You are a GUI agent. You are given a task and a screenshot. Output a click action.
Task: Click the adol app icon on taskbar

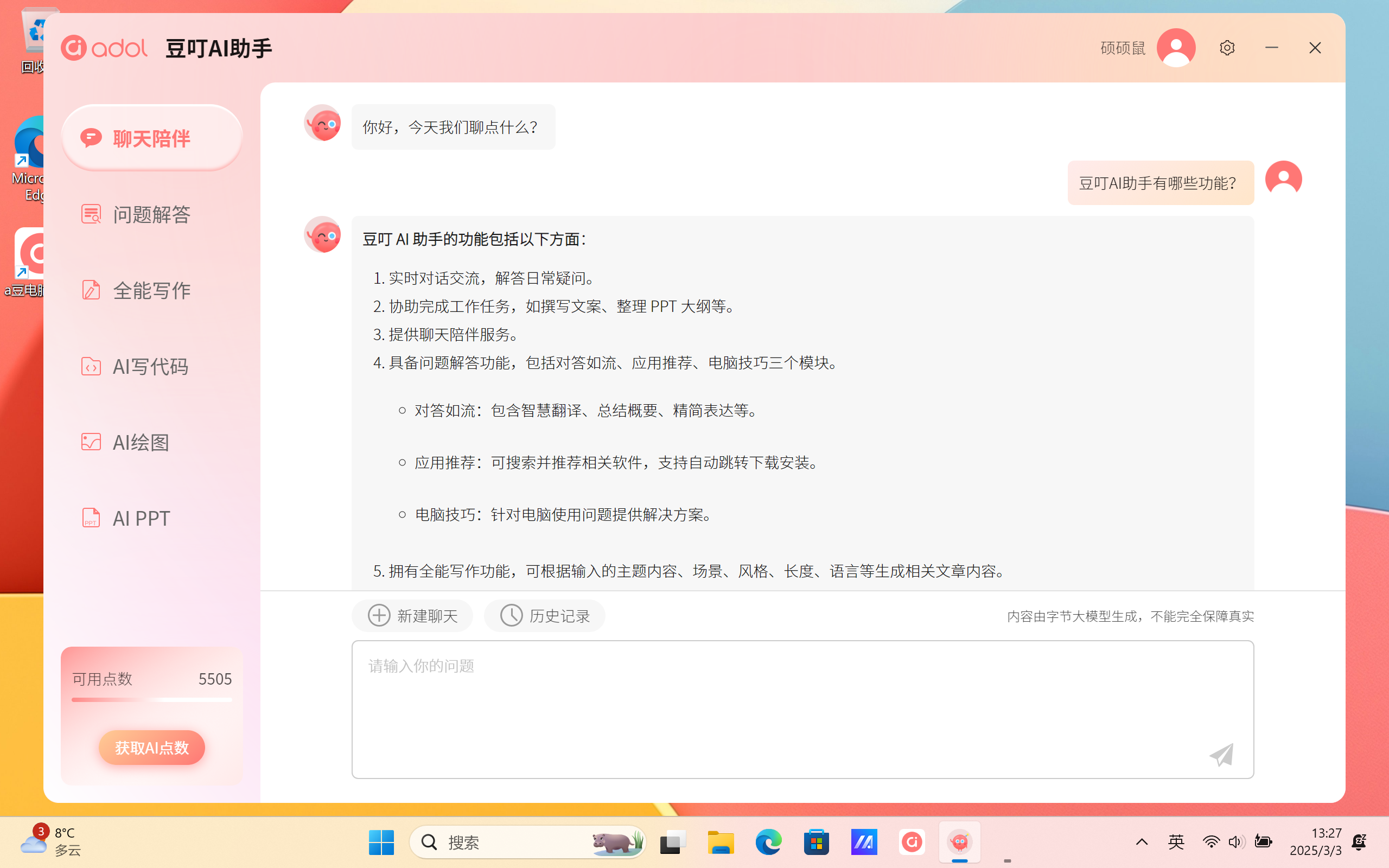tap(912, 842)
